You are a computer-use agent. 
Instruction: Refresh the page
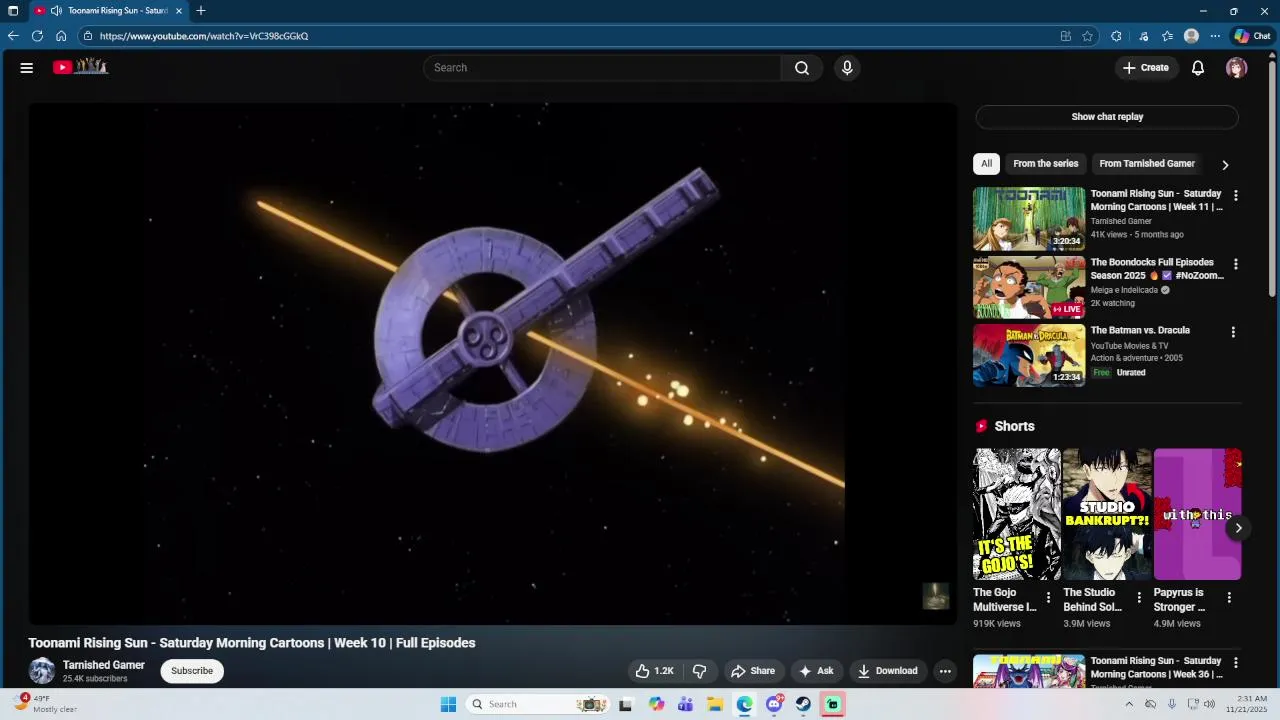(37, 36)
